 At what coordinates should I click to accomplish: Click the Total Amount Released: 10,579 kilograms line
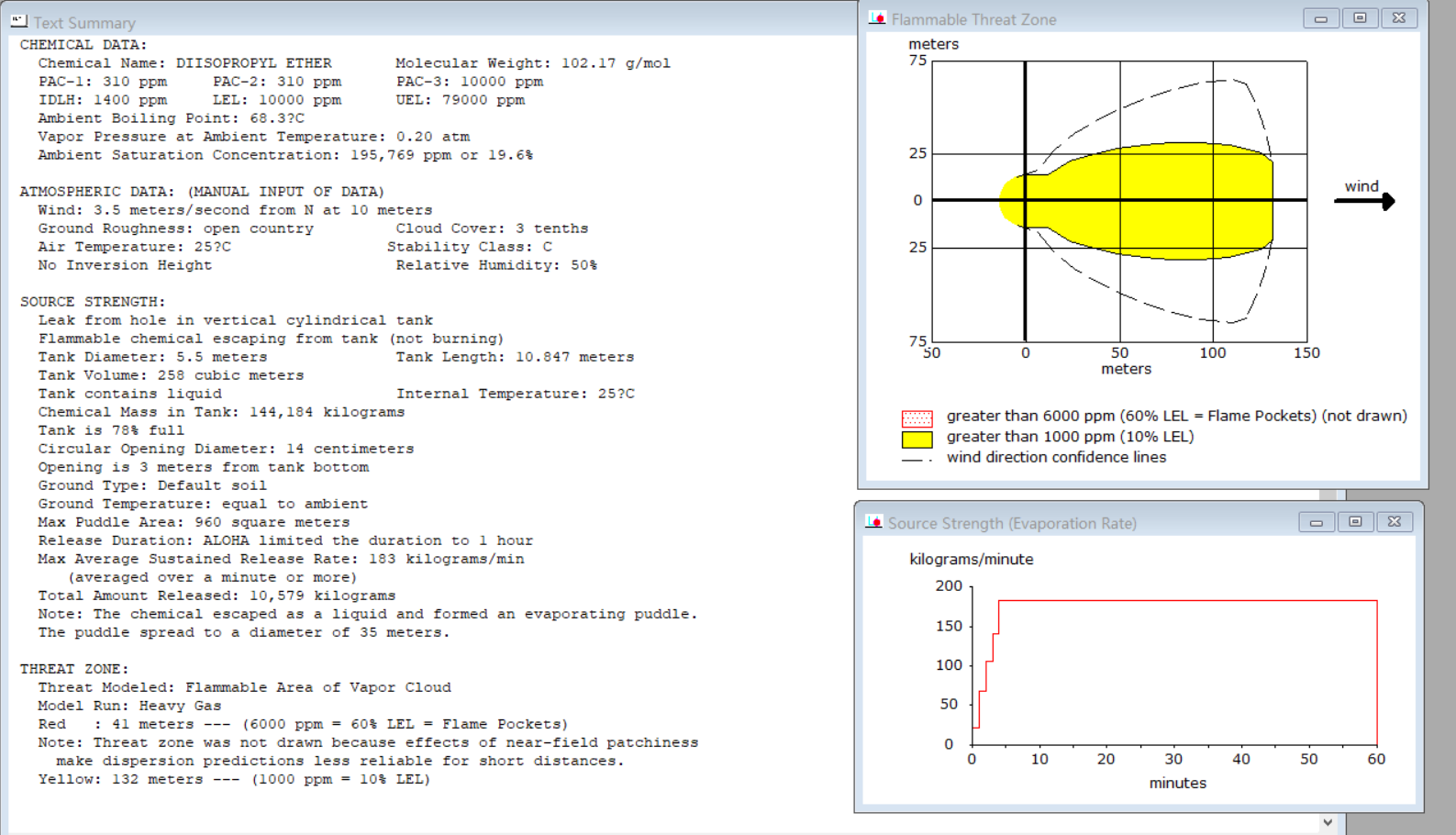217,596
